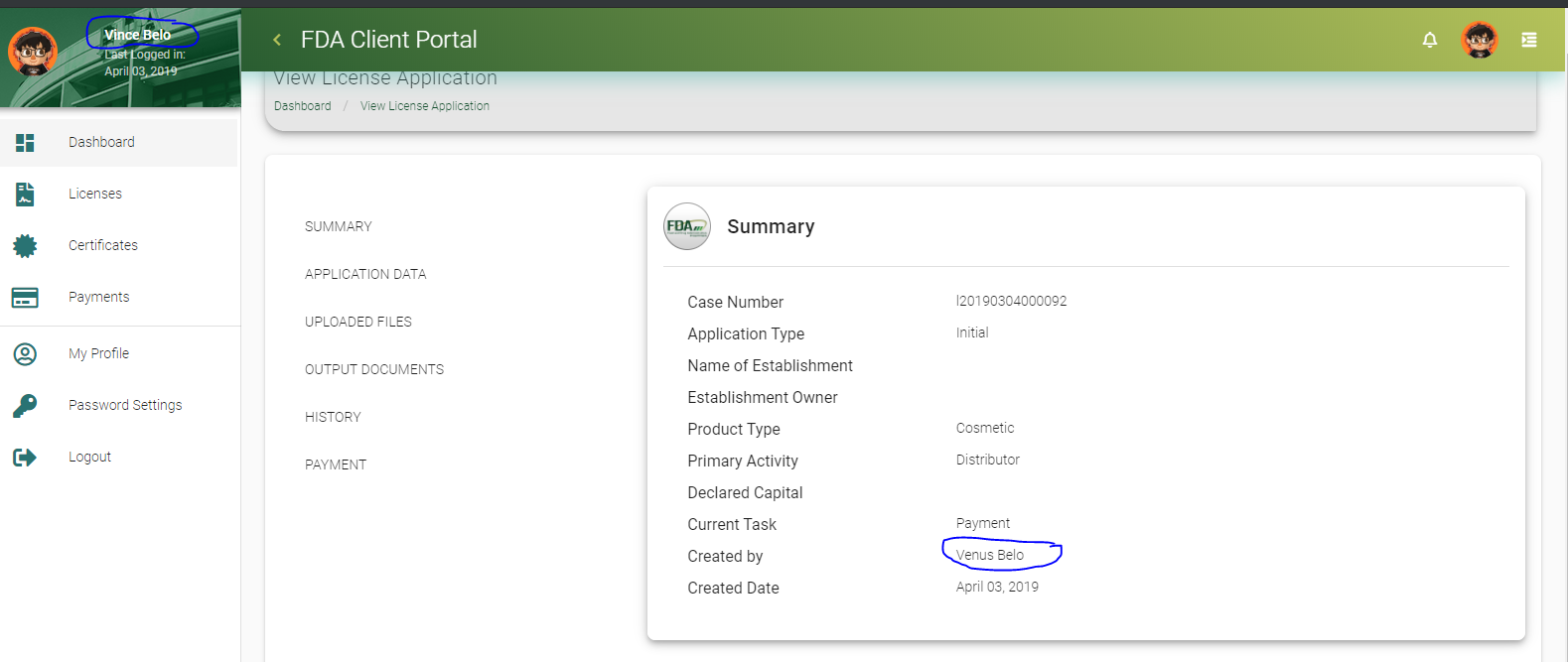
Task: Click the View License Application page heading
Action: pyautogui.click(x=385, y=78)
